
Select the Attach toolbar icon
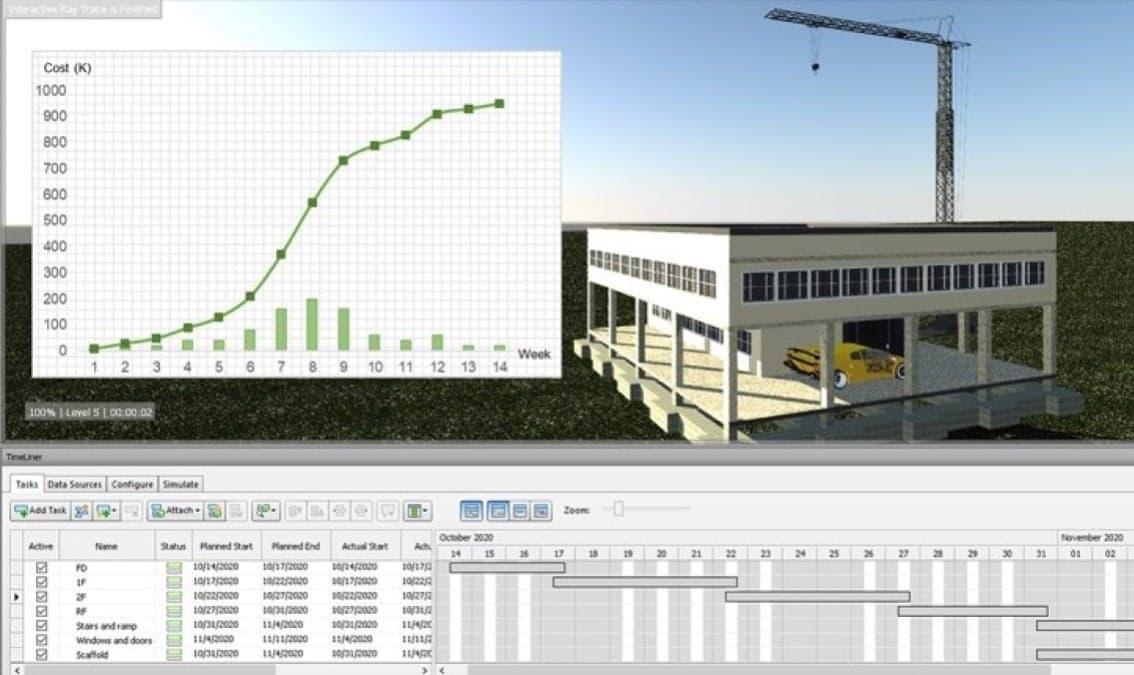172,511
